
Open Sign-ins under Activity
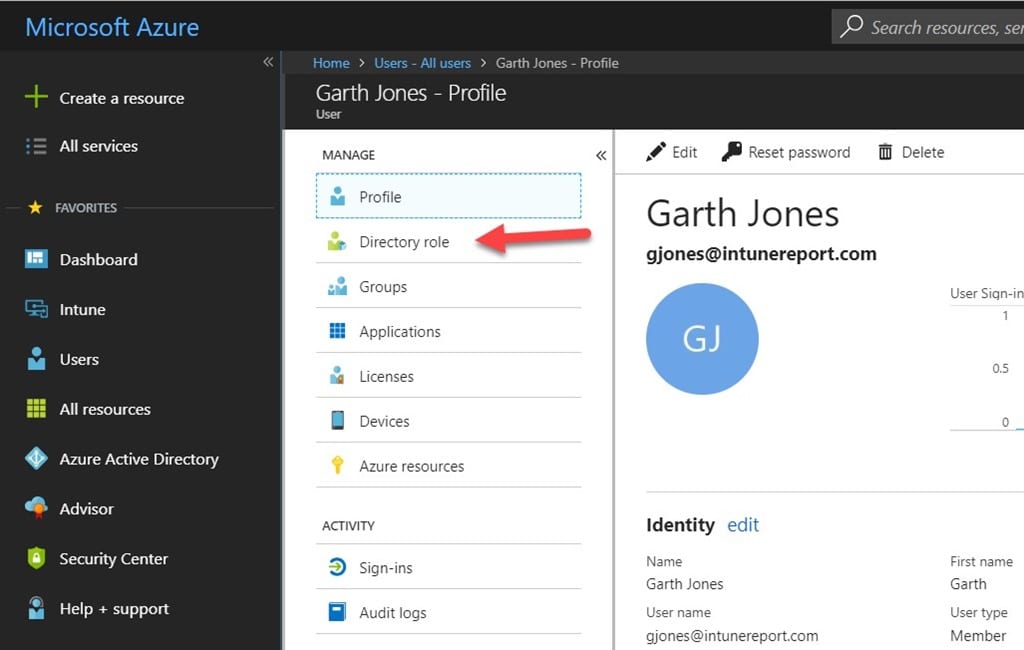[x=448, y=567]
